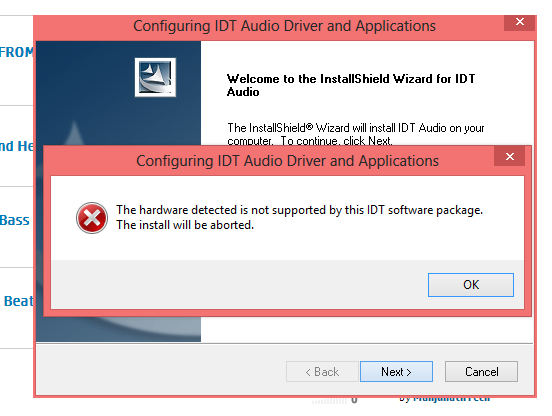Click the Welcome to InstallShield Wizard heading

tap(351, 85)
